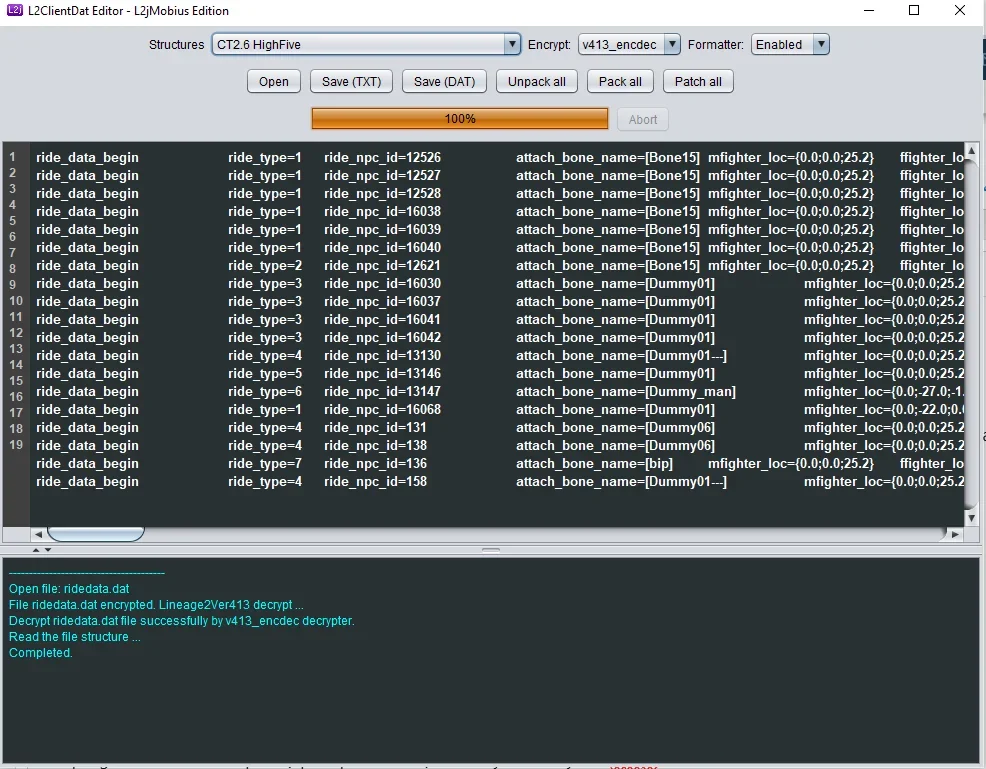Run Unpack all
986x769 pixels.
pos(536,82)
